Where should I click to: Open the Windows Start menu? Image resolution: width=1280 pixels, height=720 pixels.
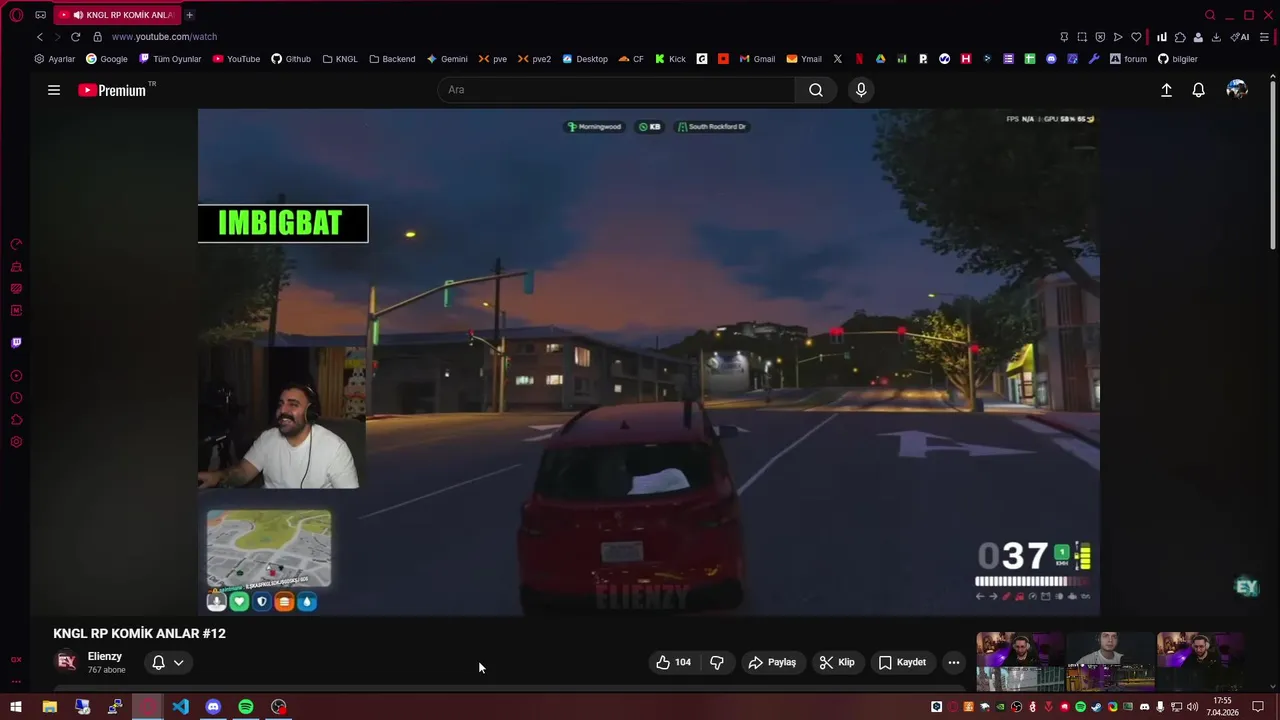coord(16,707)
